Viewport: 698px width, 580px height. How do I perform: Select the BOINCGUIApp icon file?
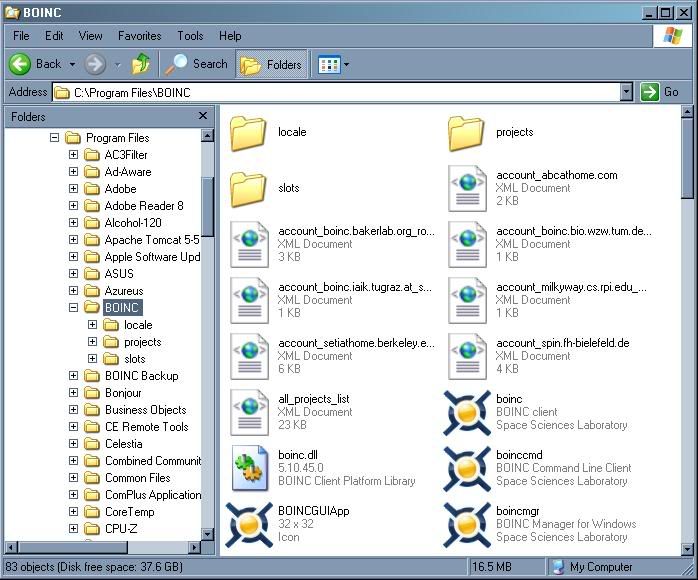249,525
